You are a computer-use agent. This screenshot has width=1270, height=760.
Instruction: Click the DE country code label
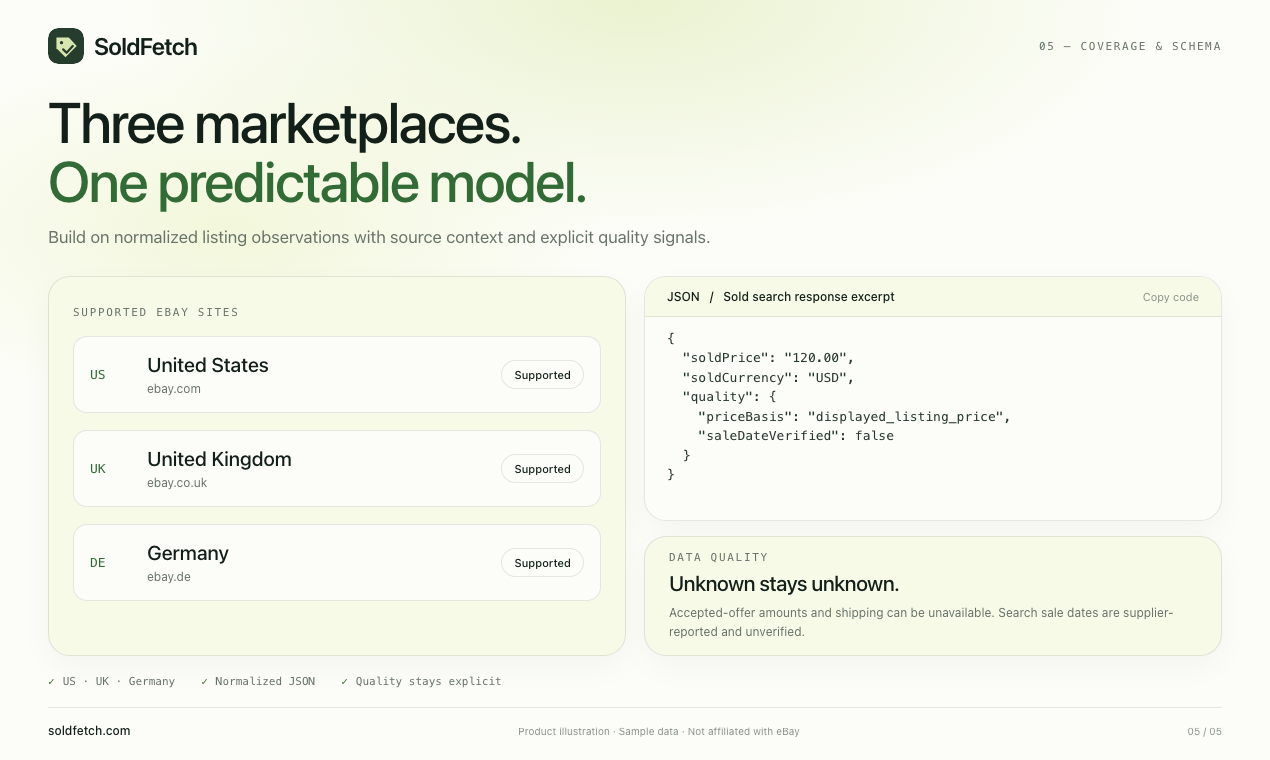pos(97,563)
